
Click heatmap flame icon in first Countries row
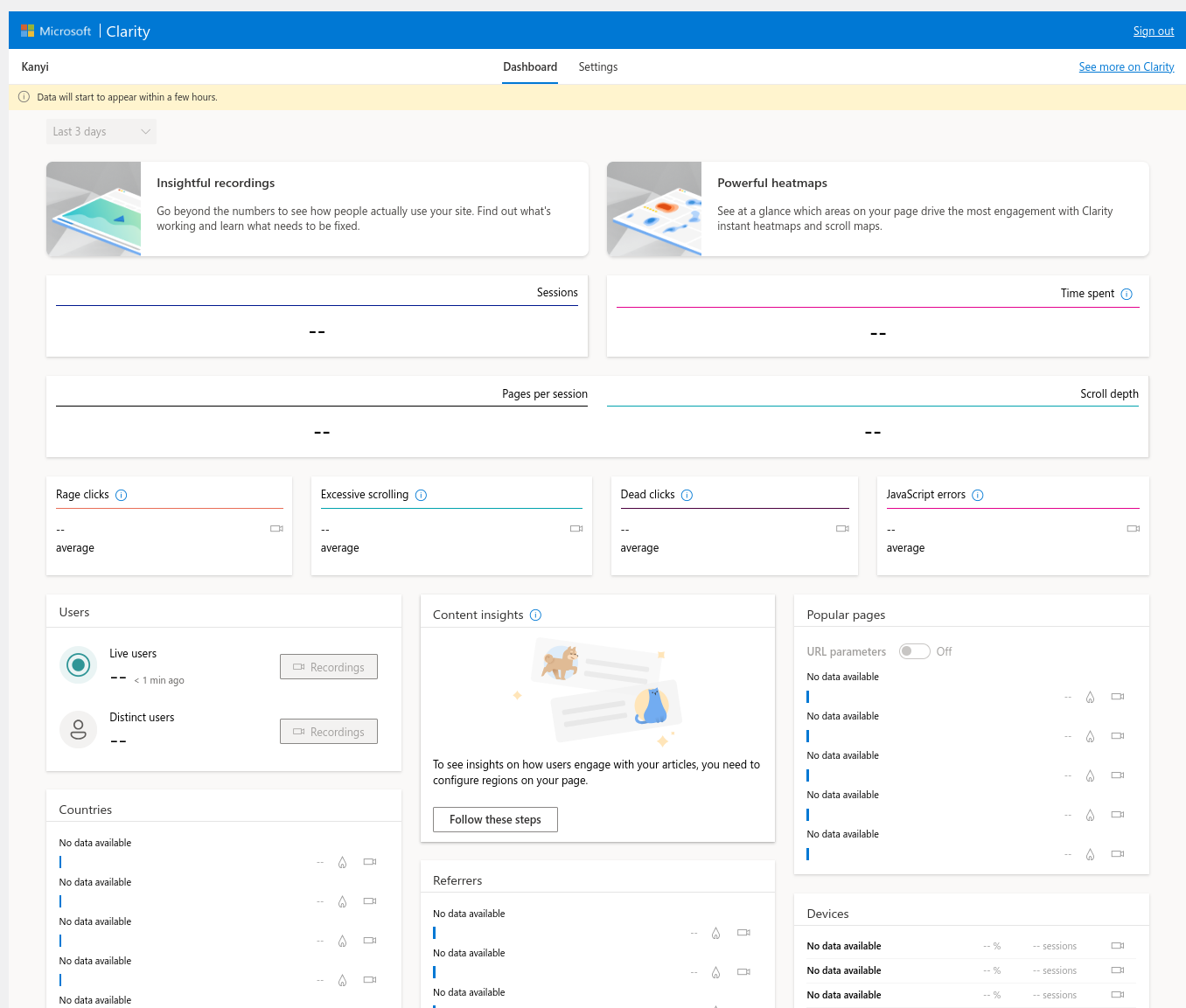[342, 862]
